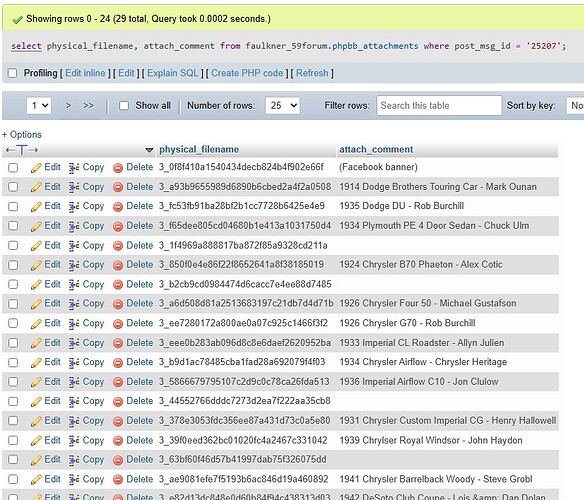The width and height of the screenshot is (584, 500).
Task: Click the Edit inline link
Action: pos(85,73)
